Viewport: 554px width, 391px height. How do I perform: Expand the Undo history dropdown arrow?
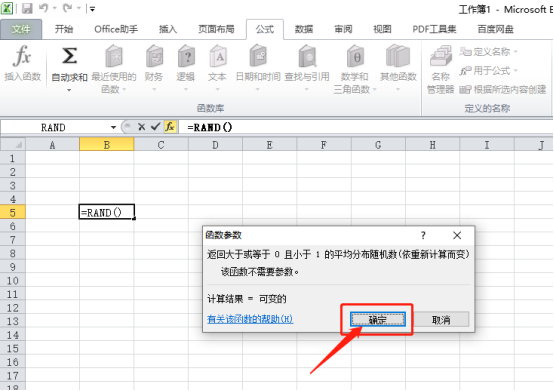55,8
